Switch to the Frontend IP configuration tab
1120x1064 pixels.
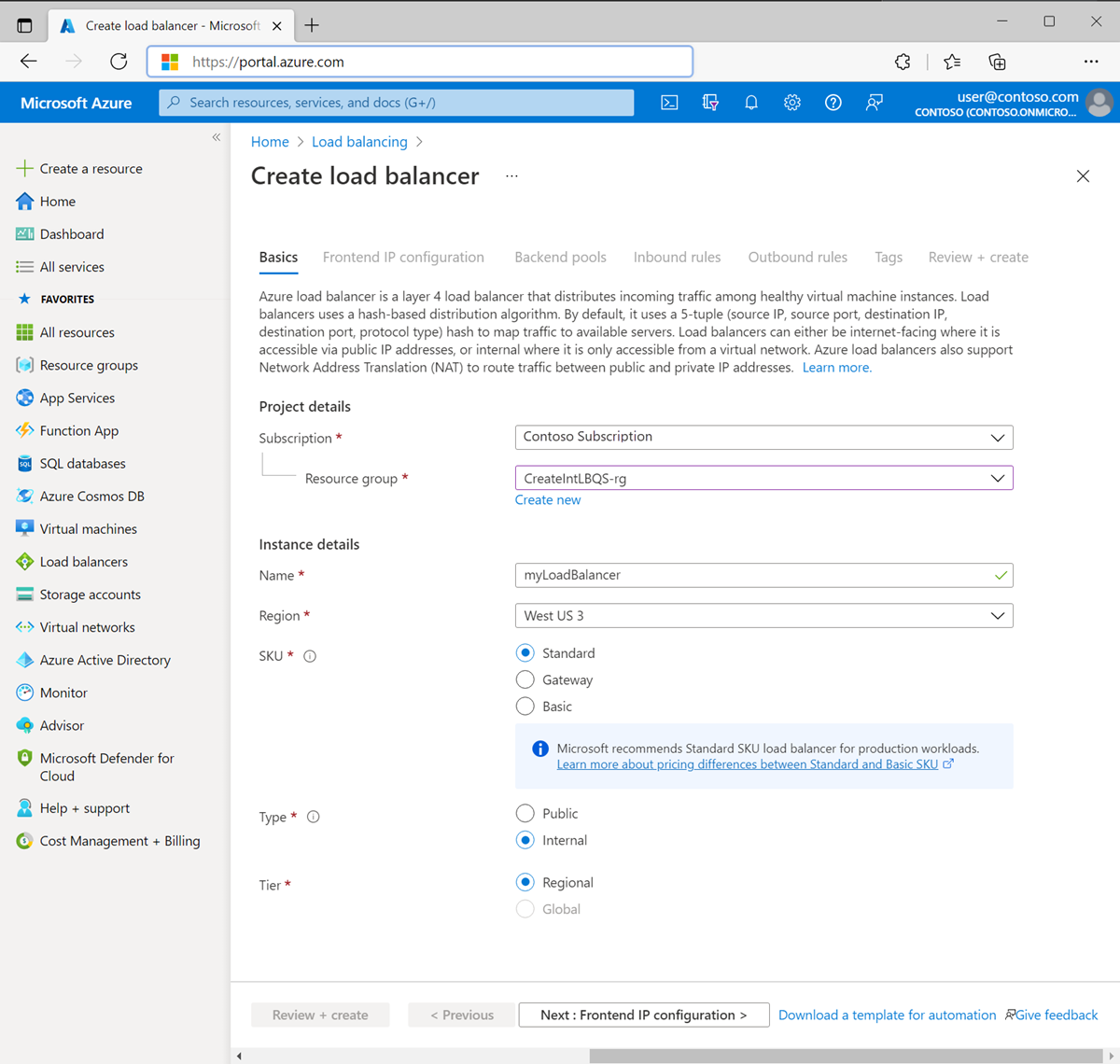click(x=403, y=258)
